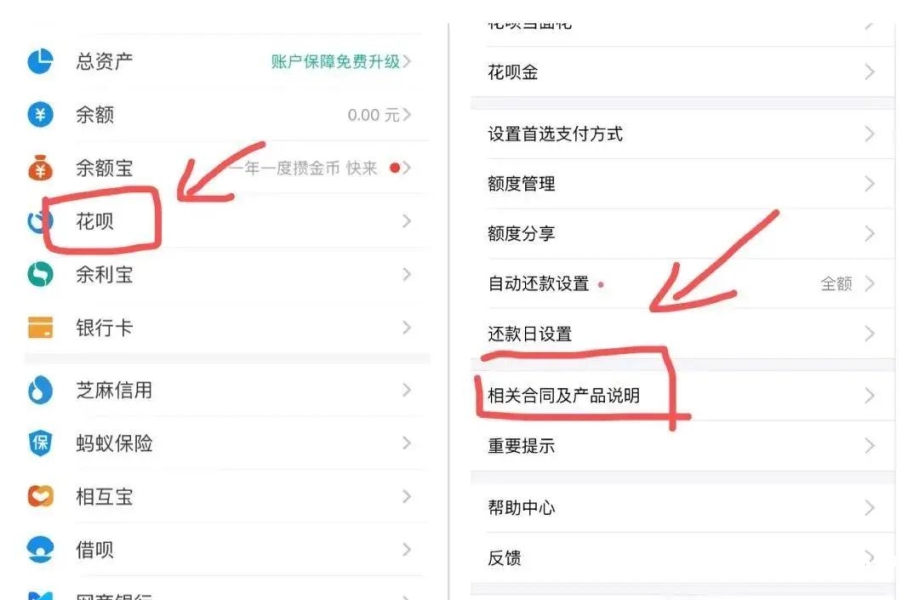Tap the 借呗 blue icon
Image resolution: width=919 pixels, height=600 pixels.
click(x=40, y=549)
